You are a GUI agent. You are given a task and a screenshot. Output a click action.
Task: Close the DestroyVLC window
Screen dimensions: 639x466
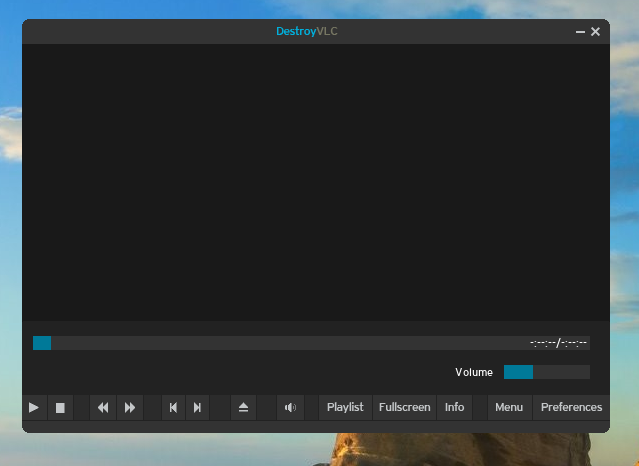click(x=595, y=32)
